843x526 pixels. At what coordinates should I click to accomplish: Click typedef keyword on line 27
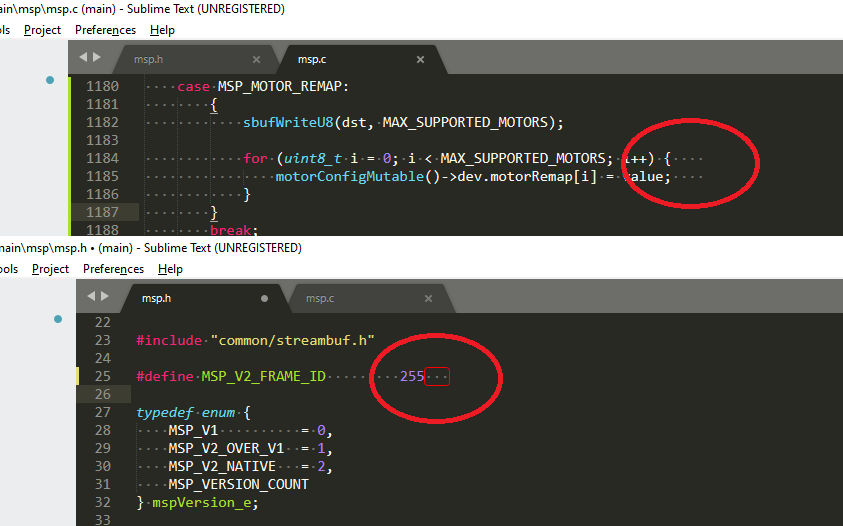tap(165, 413)
